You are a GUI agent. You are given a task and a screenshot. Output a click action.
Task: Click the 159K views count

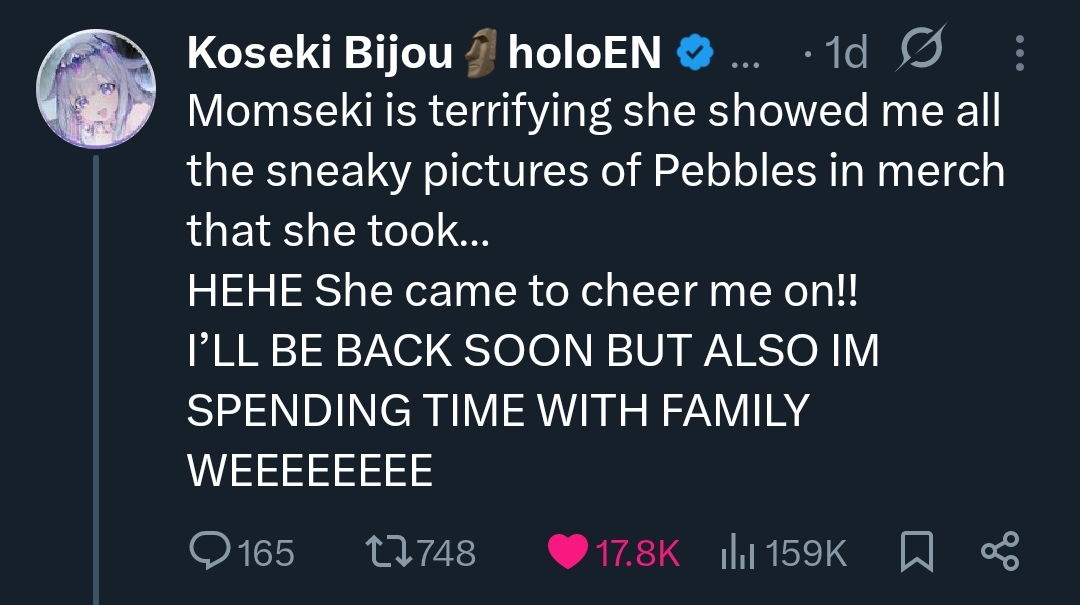point(811,553)
